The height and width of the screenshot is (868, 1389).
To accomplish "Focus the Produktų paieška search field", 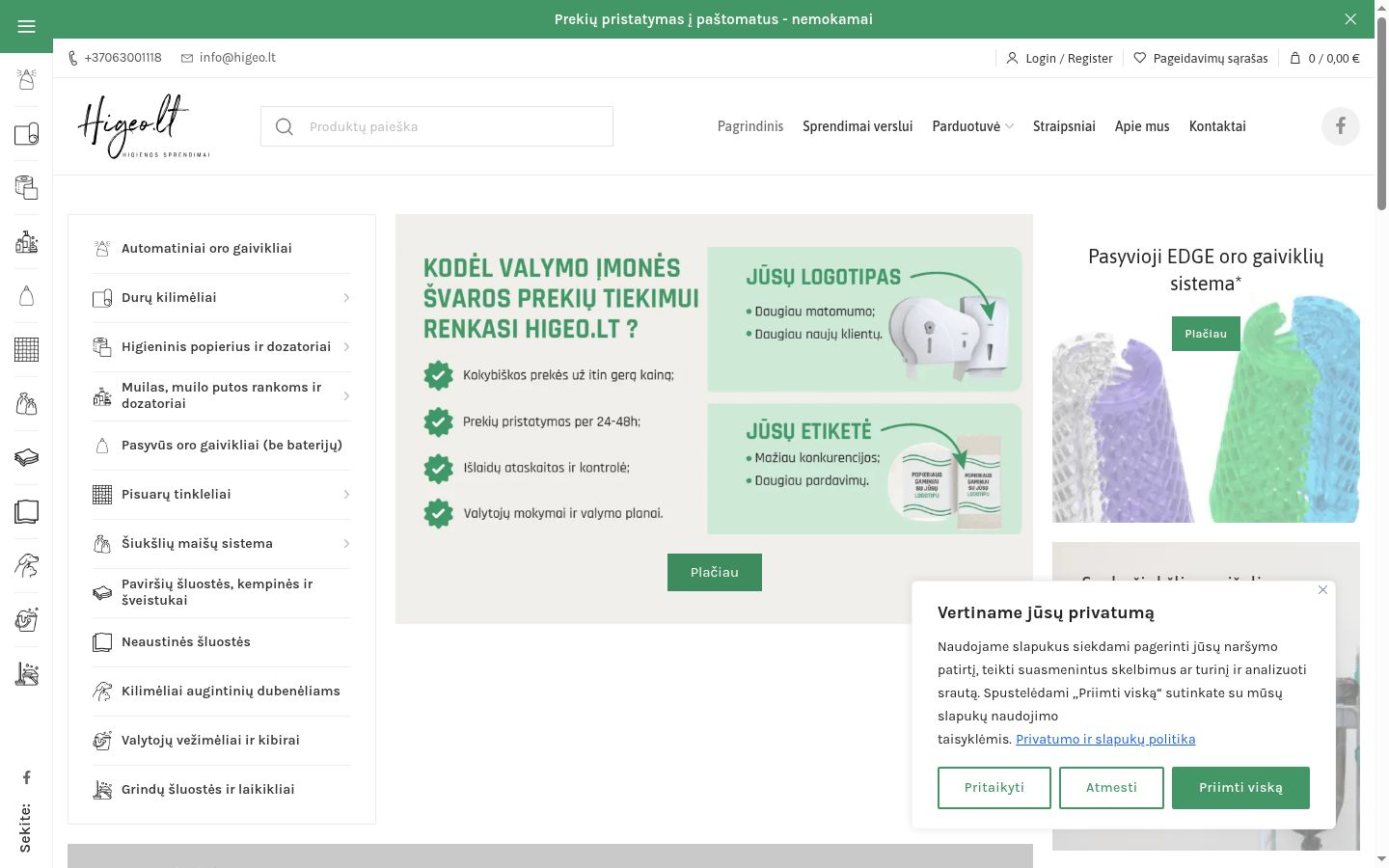I will pos(437,126).
